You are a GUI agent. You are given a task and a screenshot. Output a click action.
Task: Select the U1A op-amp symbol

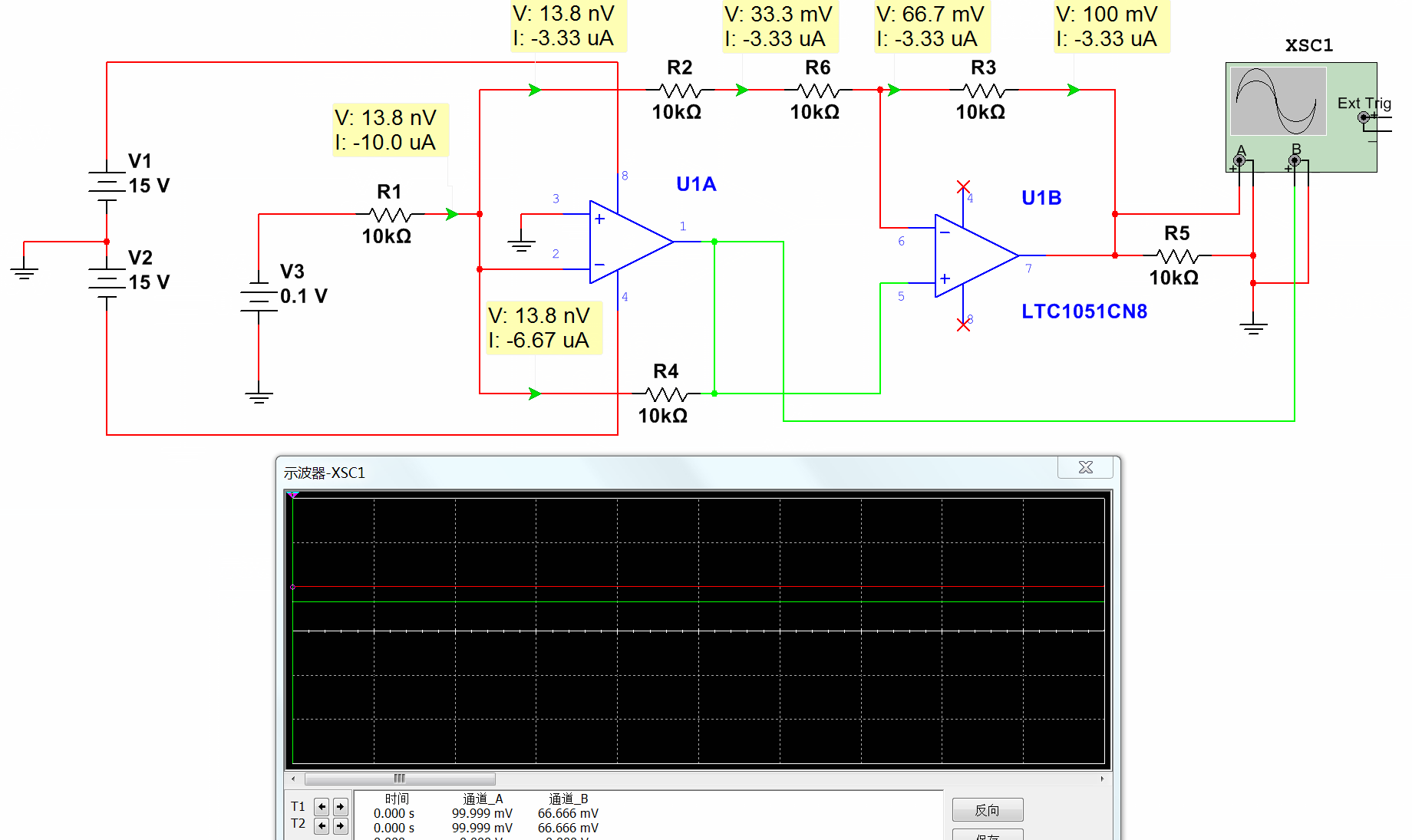630,242
